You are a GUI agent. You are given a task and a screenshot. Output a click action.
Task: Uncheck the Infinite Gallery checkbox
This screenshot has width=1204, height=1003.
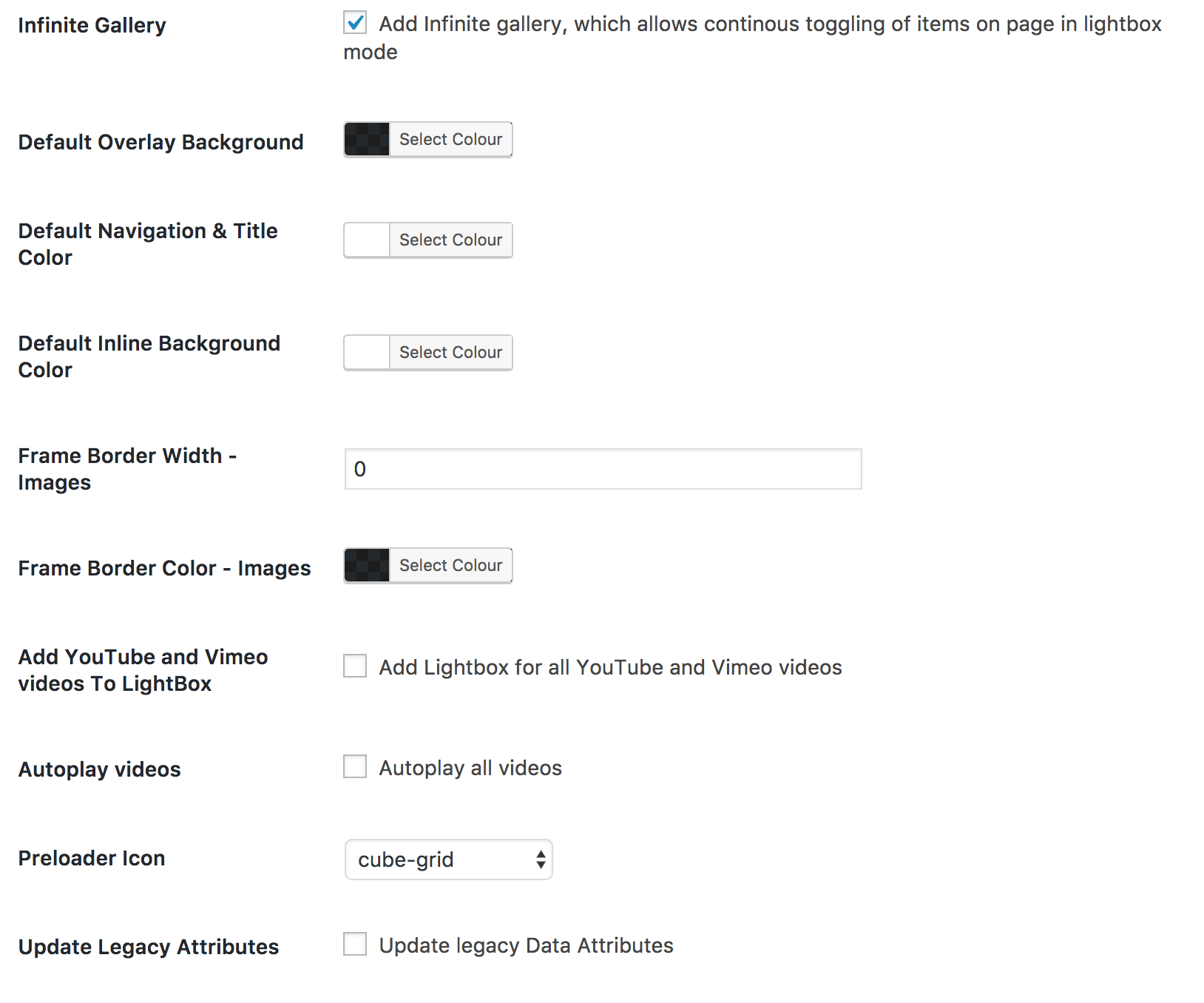355,24
